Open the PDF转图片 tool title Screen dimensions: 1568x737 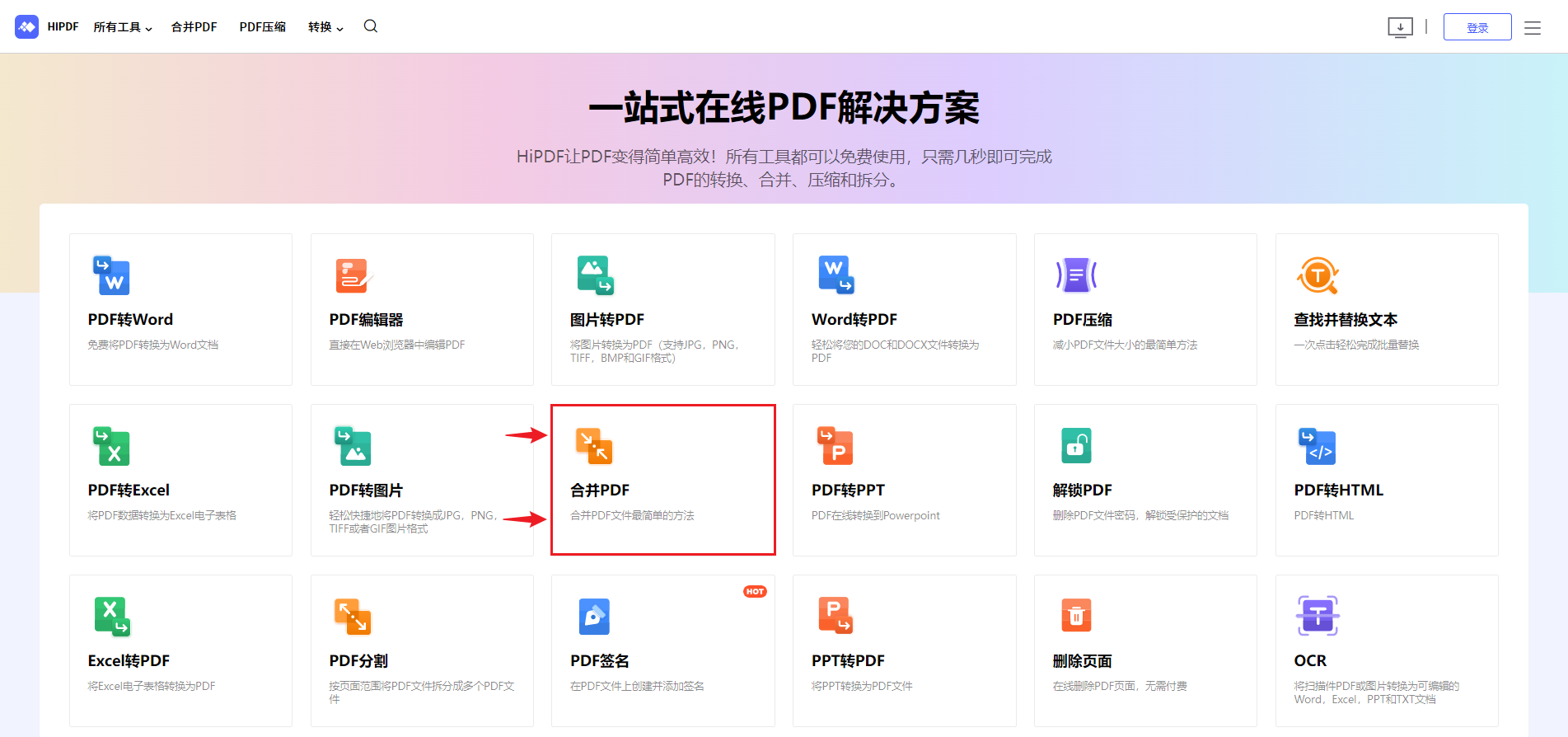tap(366, 491)
